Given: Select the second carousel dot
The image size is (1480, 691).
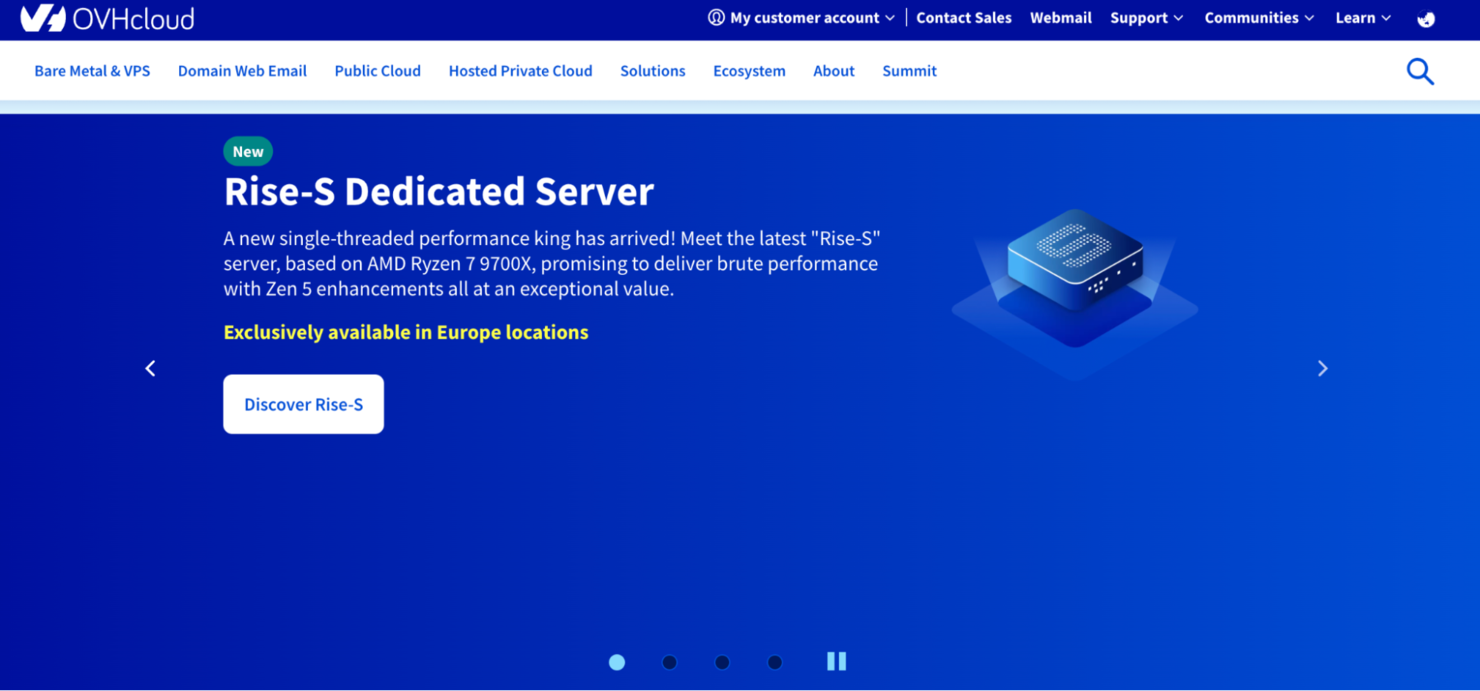Looking at the screenshot, I should 669,661.
